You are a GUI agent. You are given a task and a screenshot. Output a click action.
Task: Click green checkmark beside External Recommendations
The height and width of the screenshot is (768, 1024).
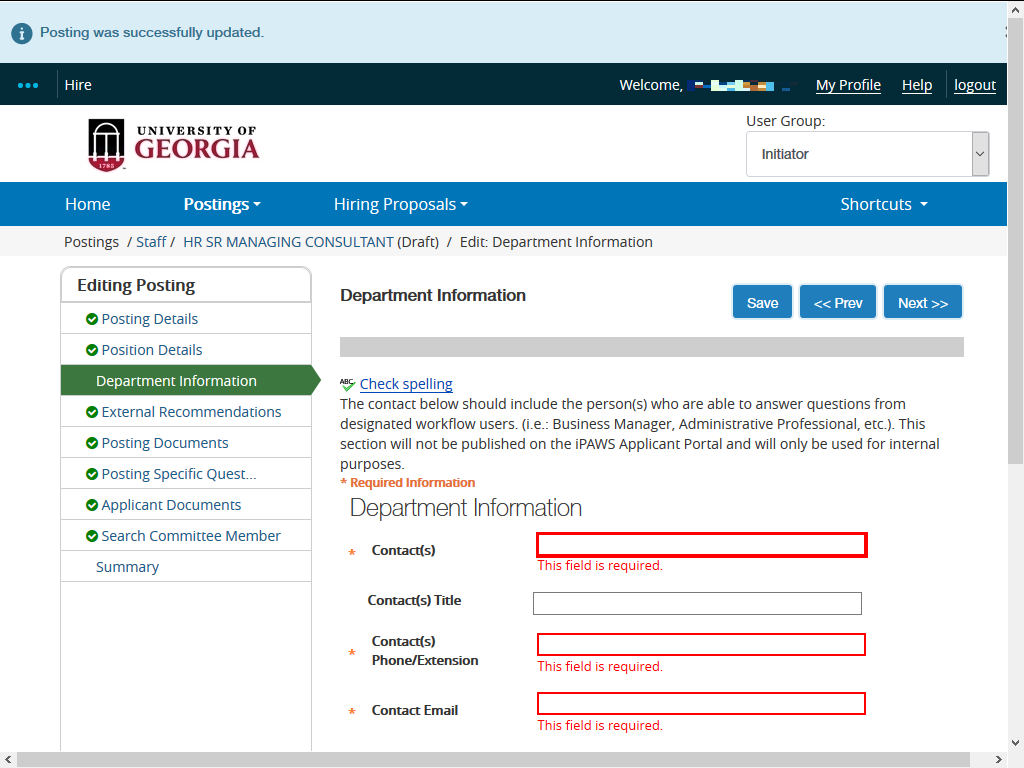[92, 412]
